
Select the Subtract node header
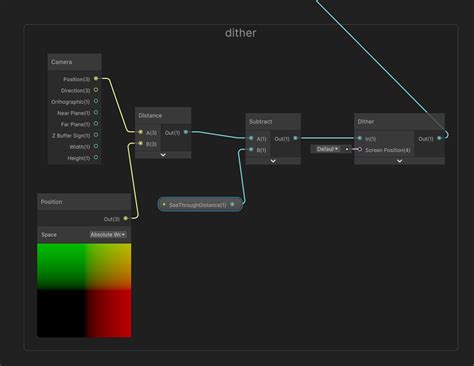273,122
